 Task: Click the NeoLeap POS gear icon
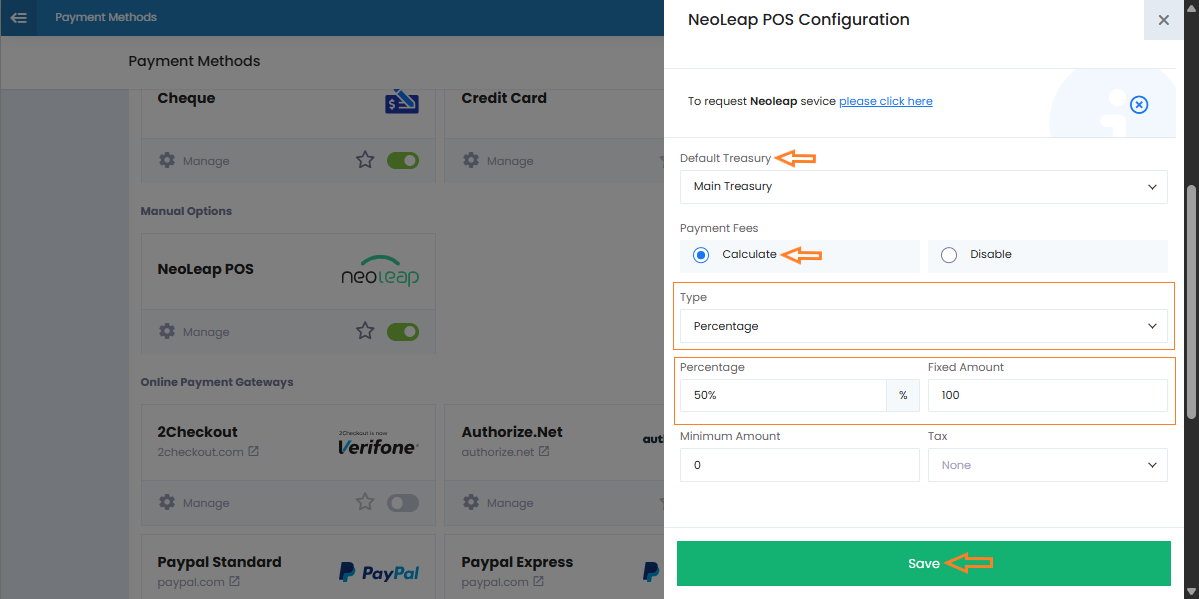click(x=167, y=332)
